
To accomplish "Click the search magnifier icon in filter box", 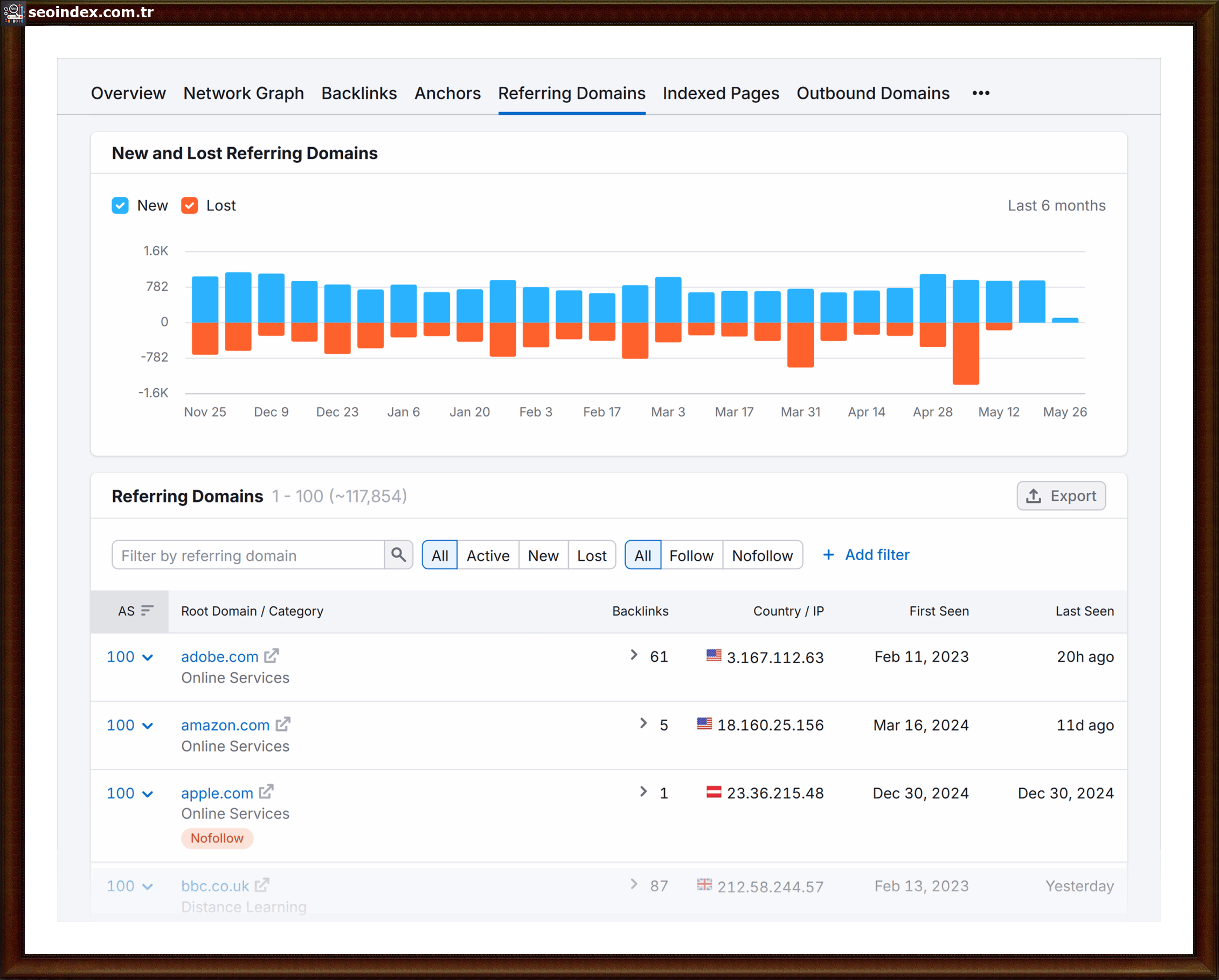I will coord(398,555).
